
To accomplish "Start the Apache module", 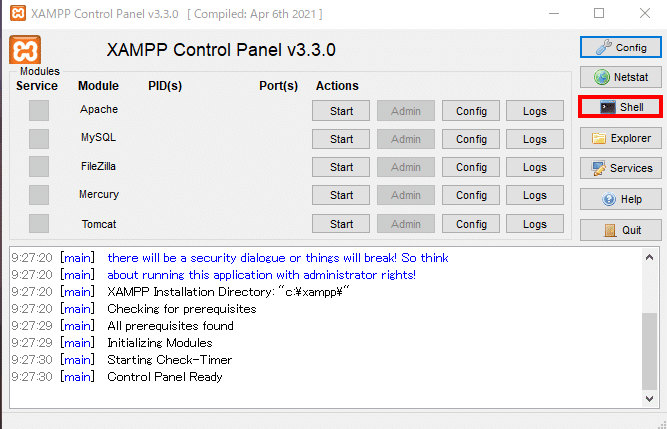I will click(341, 111).
